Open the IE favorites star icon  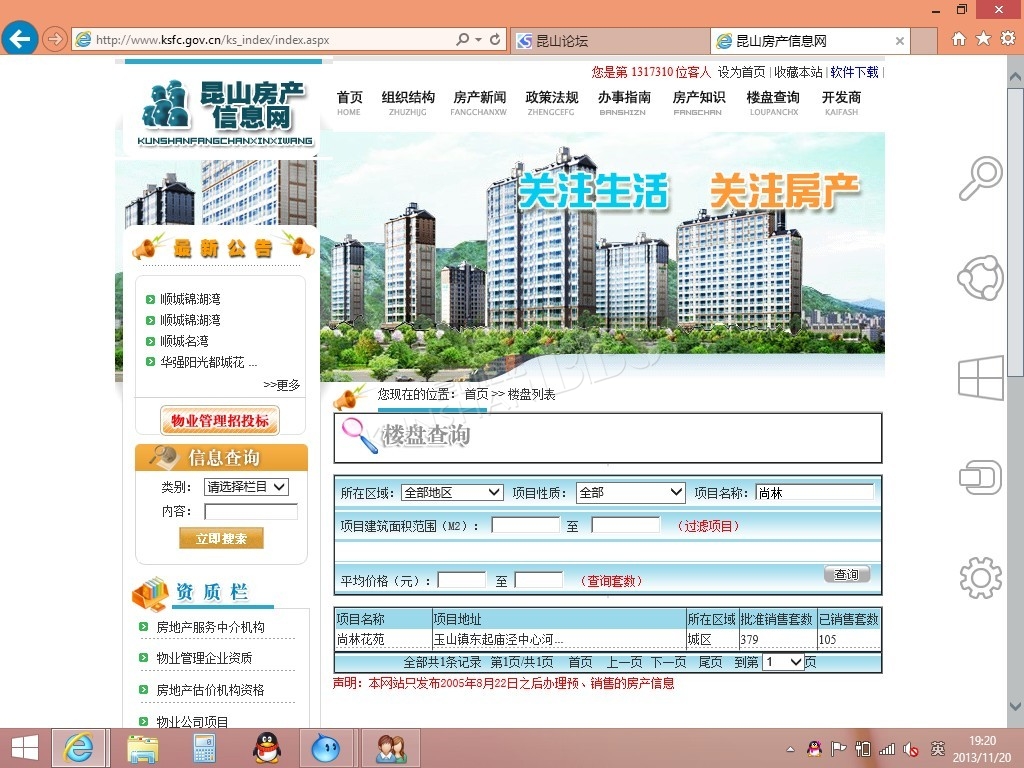(x=983, y=39)
